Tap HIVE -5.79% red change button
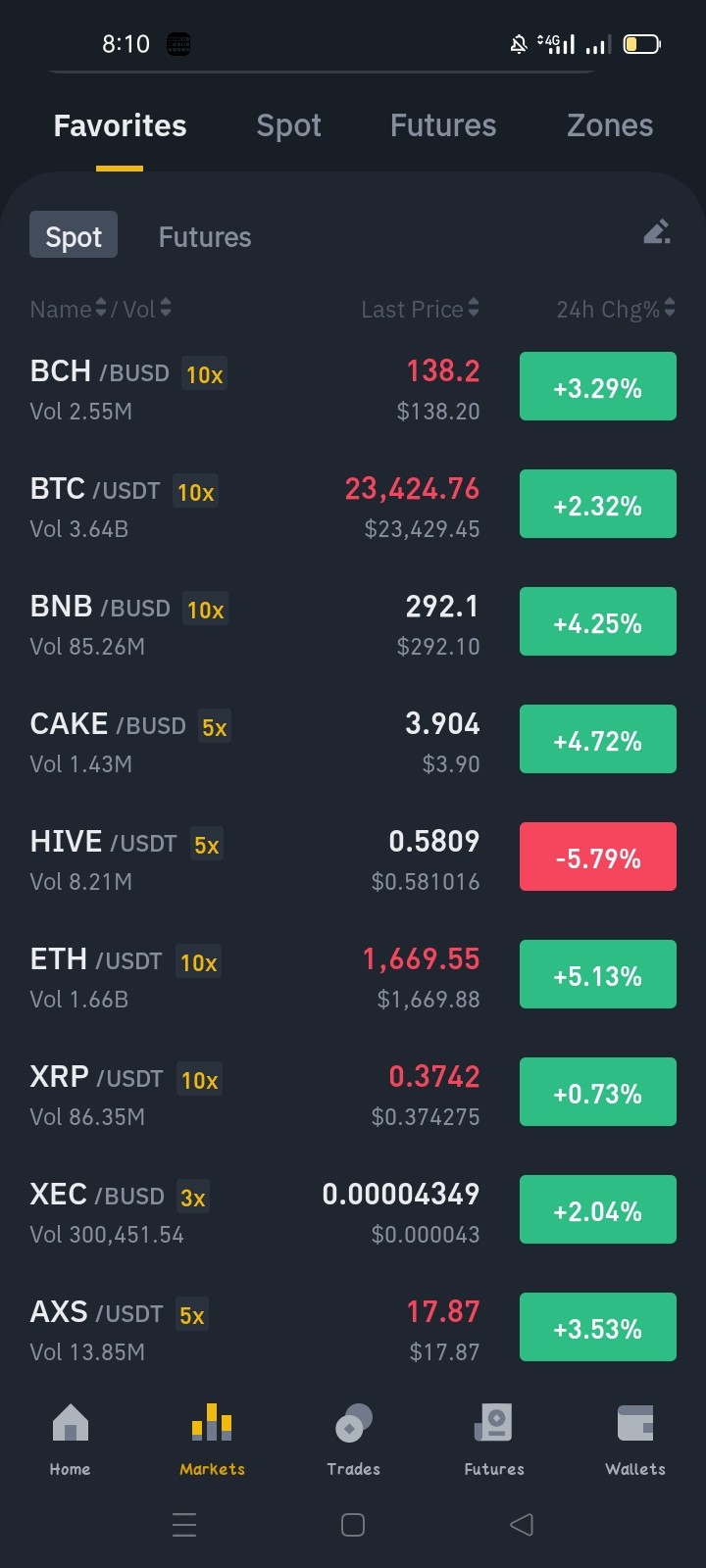This screenshot has width=706, height=1568. click(x=598, y=857)
